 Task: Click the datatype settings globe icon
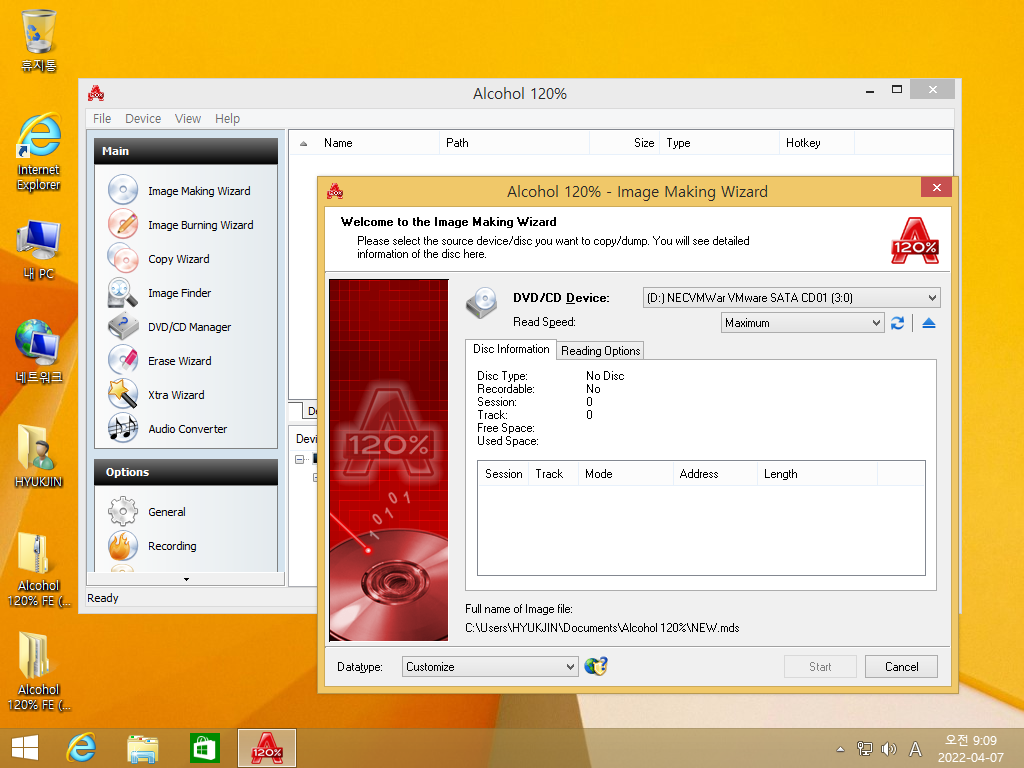(596, 666)
